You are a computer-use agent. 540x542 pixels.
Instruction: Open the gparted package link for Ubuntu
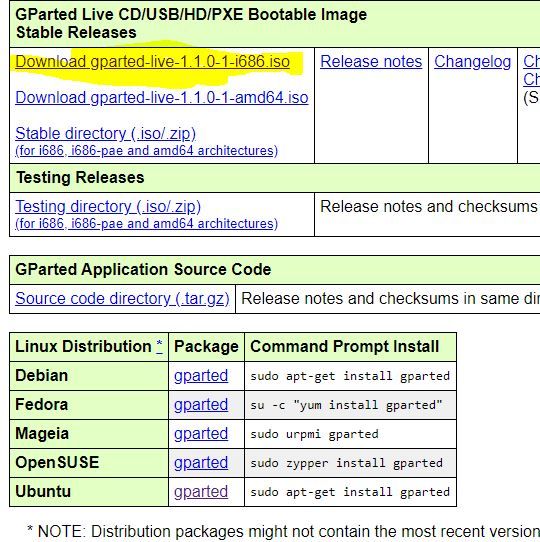201,492
